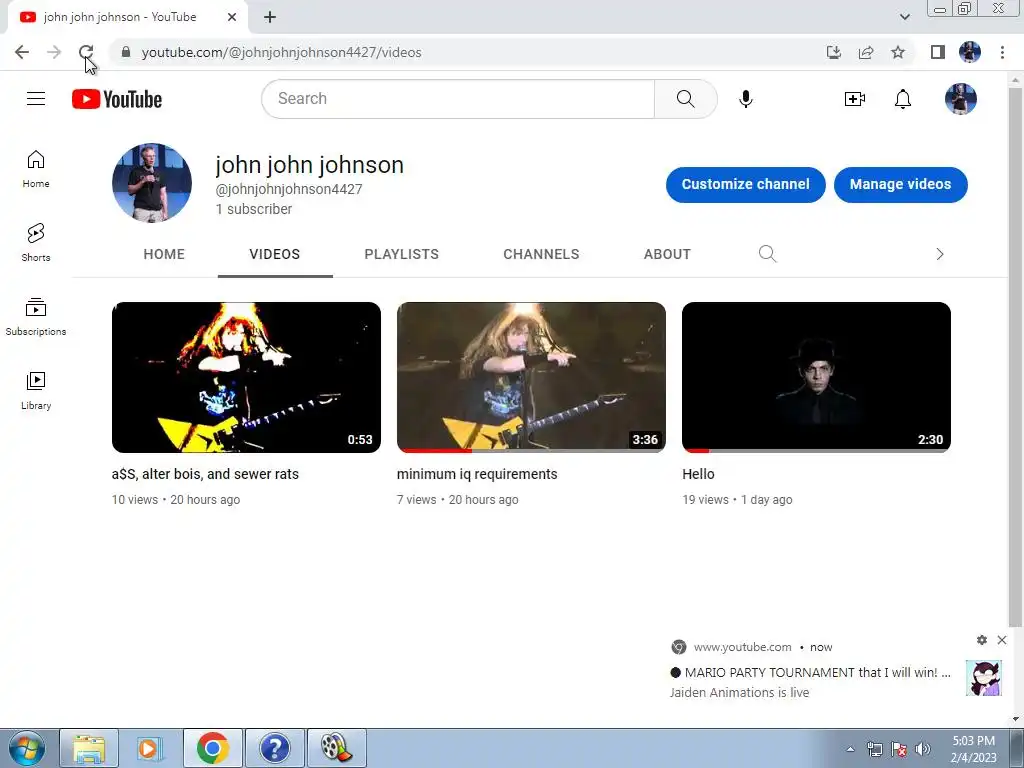Screen dimensions: 1024x768
Task: Open video title a$S, alter bois, and sewer rats
Action: click(x=205, y=474)
